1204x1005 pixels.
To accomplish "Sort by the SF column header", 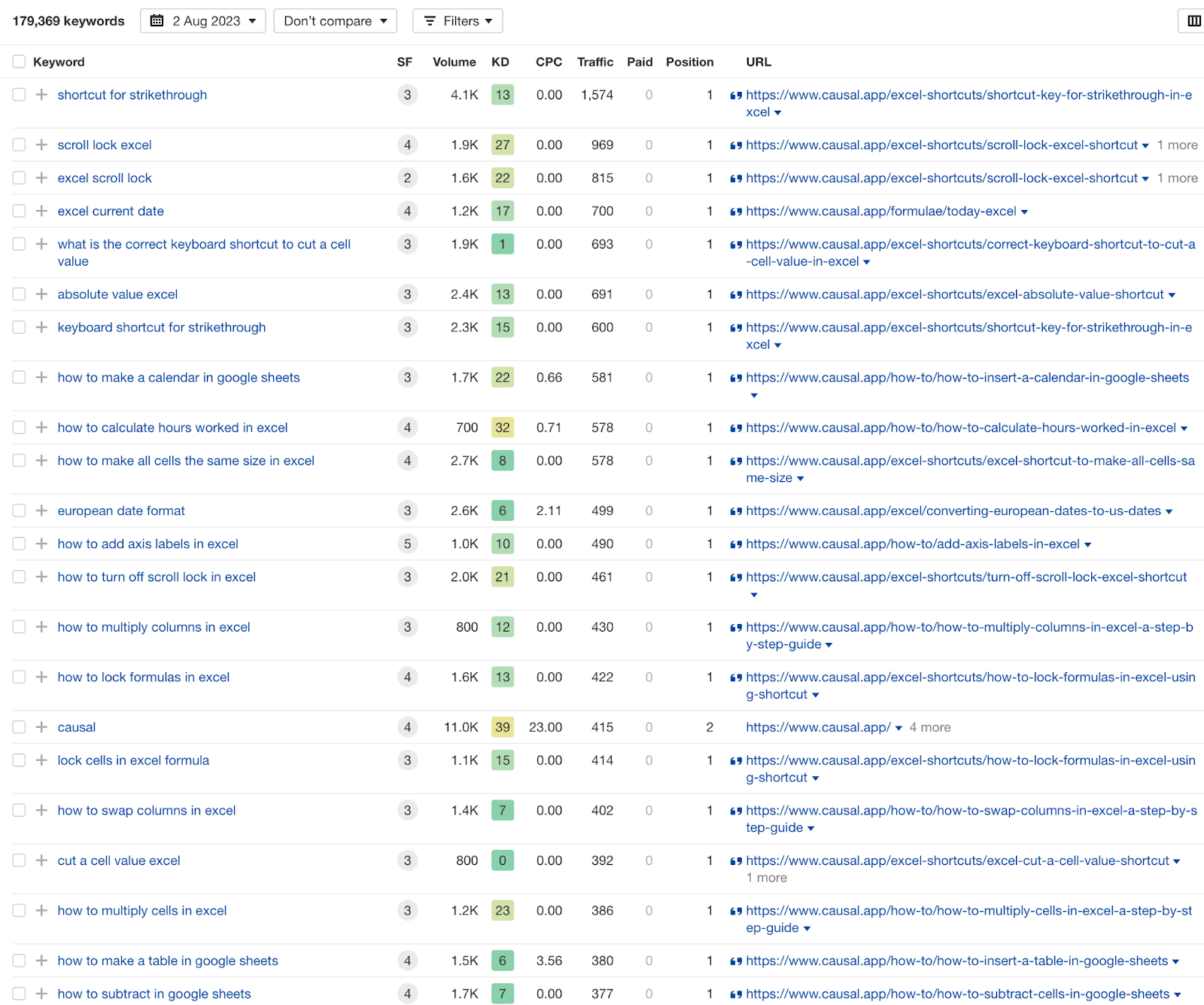I will tap(405, 62).
